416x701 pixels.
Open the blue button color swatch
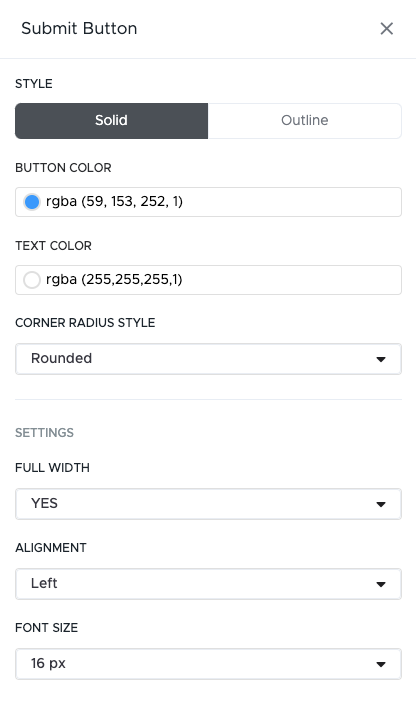click(x=32, y=202)
